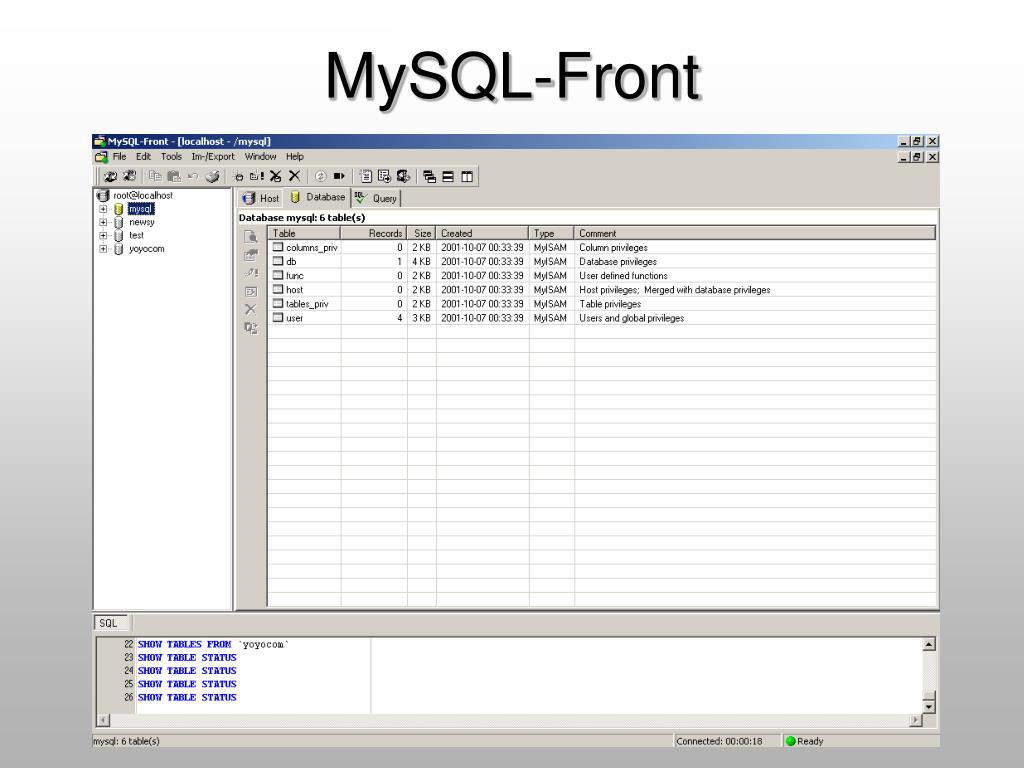Open the Edit menu
This screenshot has width=1024, height=768.
click(144, 157)
